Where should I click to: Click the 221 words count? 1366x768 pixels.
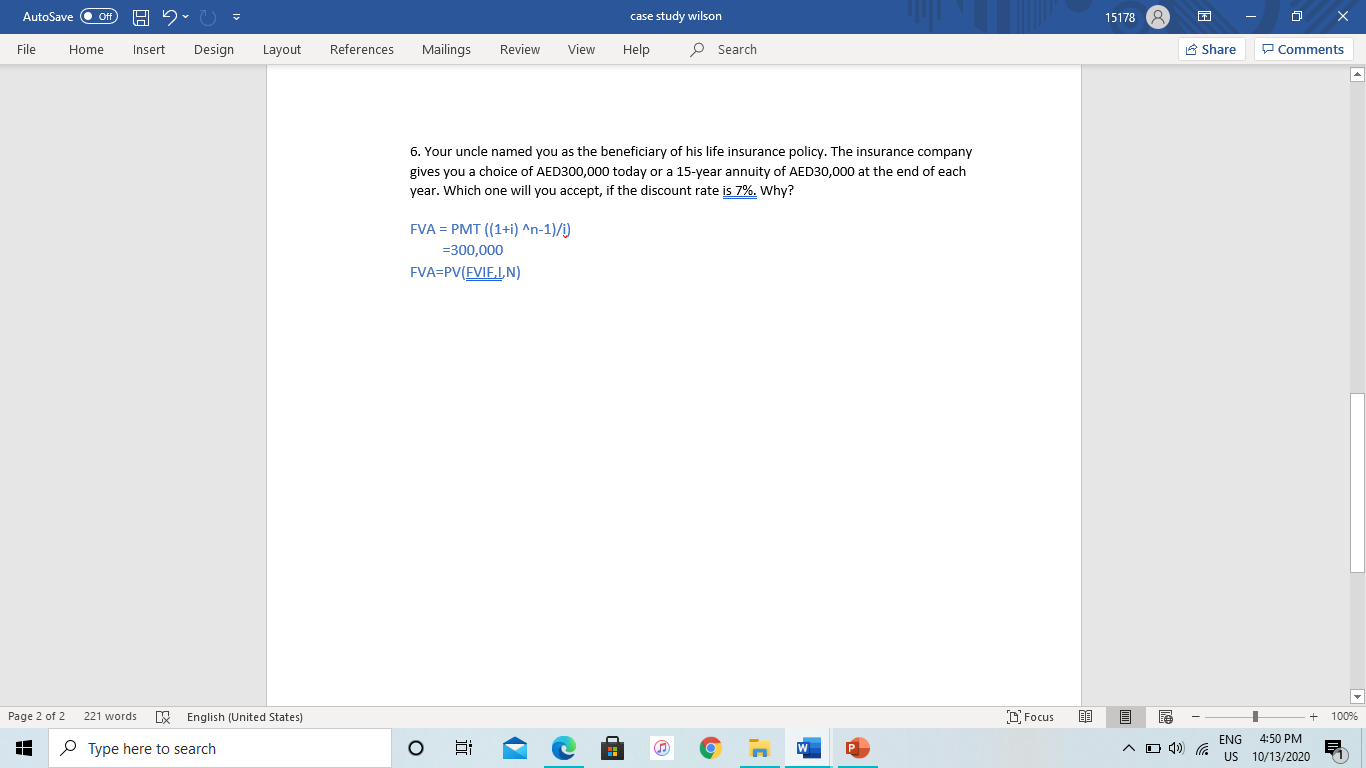point(110,716)
